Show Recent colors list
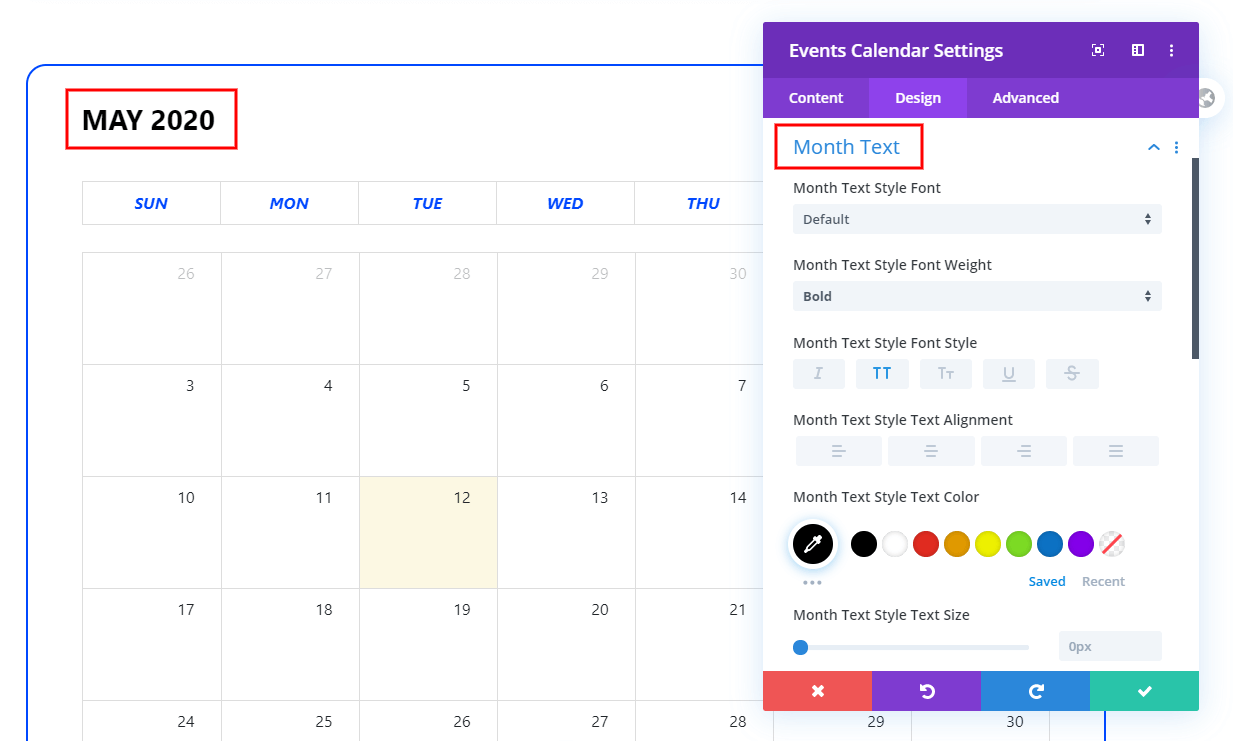 pos(1103,581)
